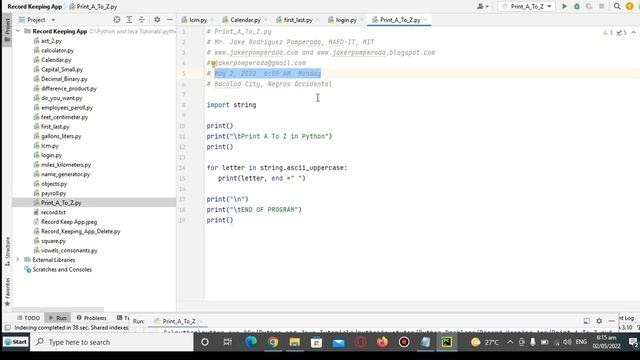
Task: Open Project panel settings gear
Action: 157,20
